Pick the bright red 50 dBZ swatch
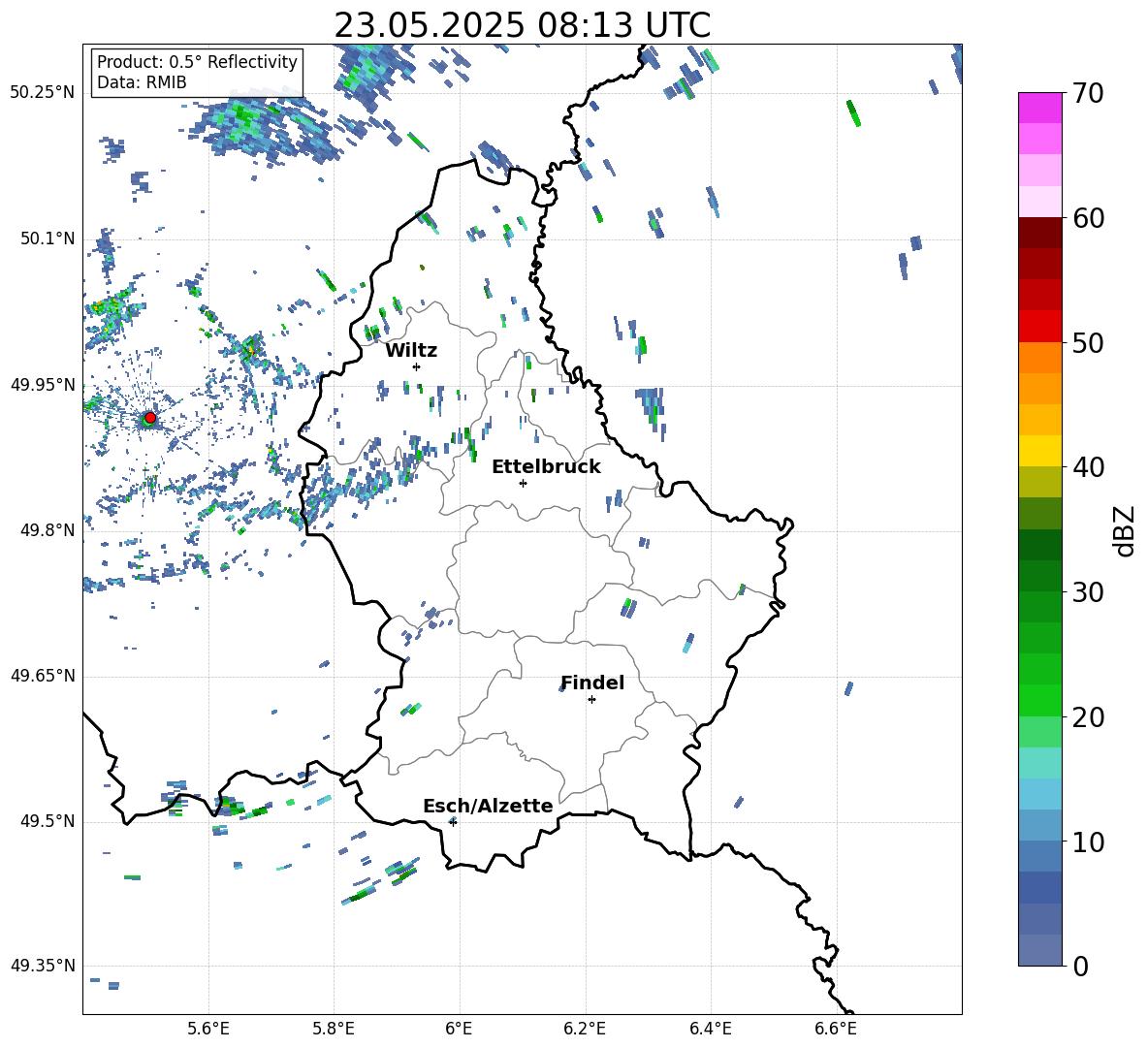The height and width of the screenshot is (1048, 1148). click(x=1039, y=327)
